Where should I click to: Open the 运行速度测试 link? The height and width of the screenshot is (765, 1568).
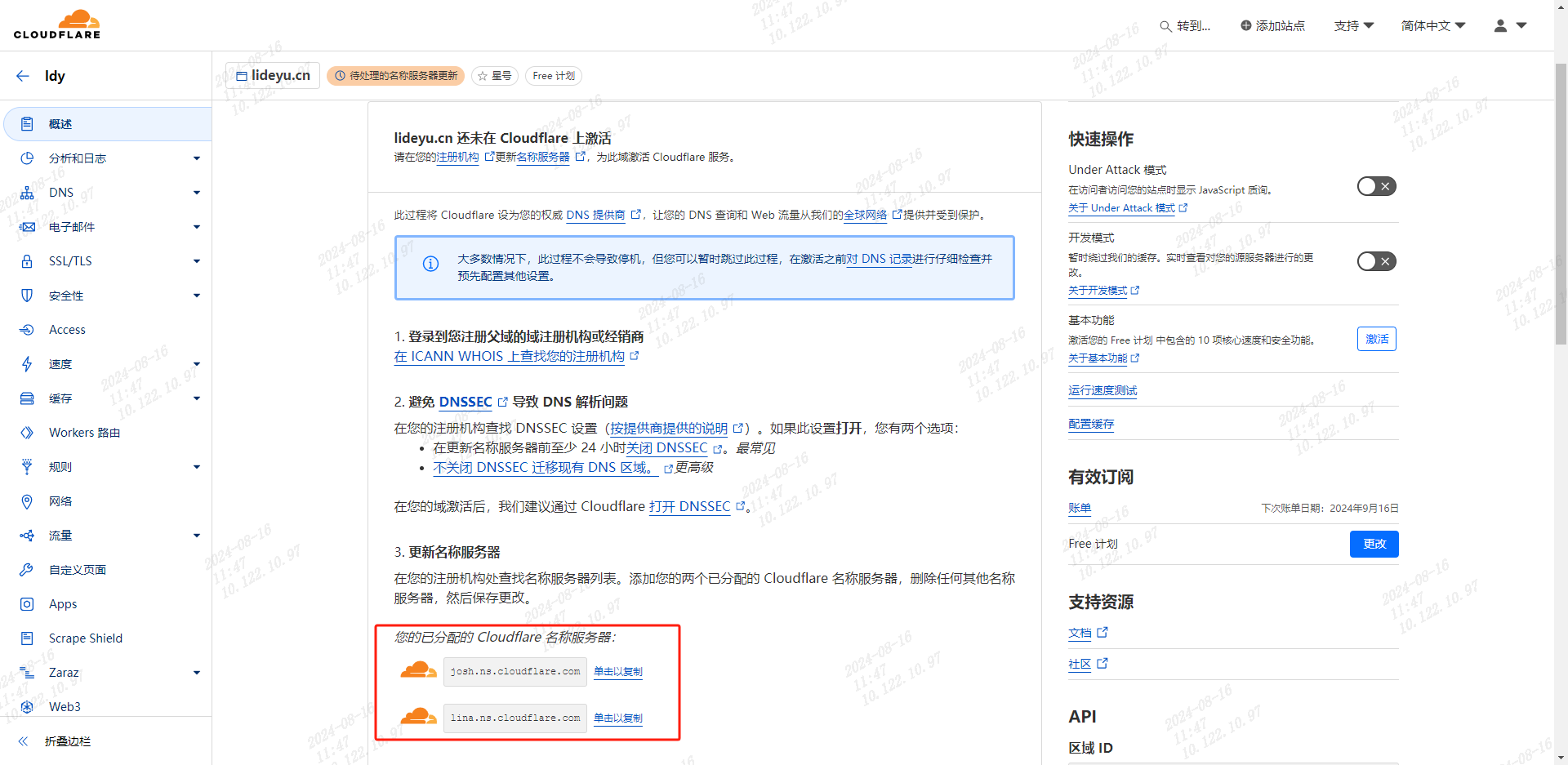click(1102, 391)
